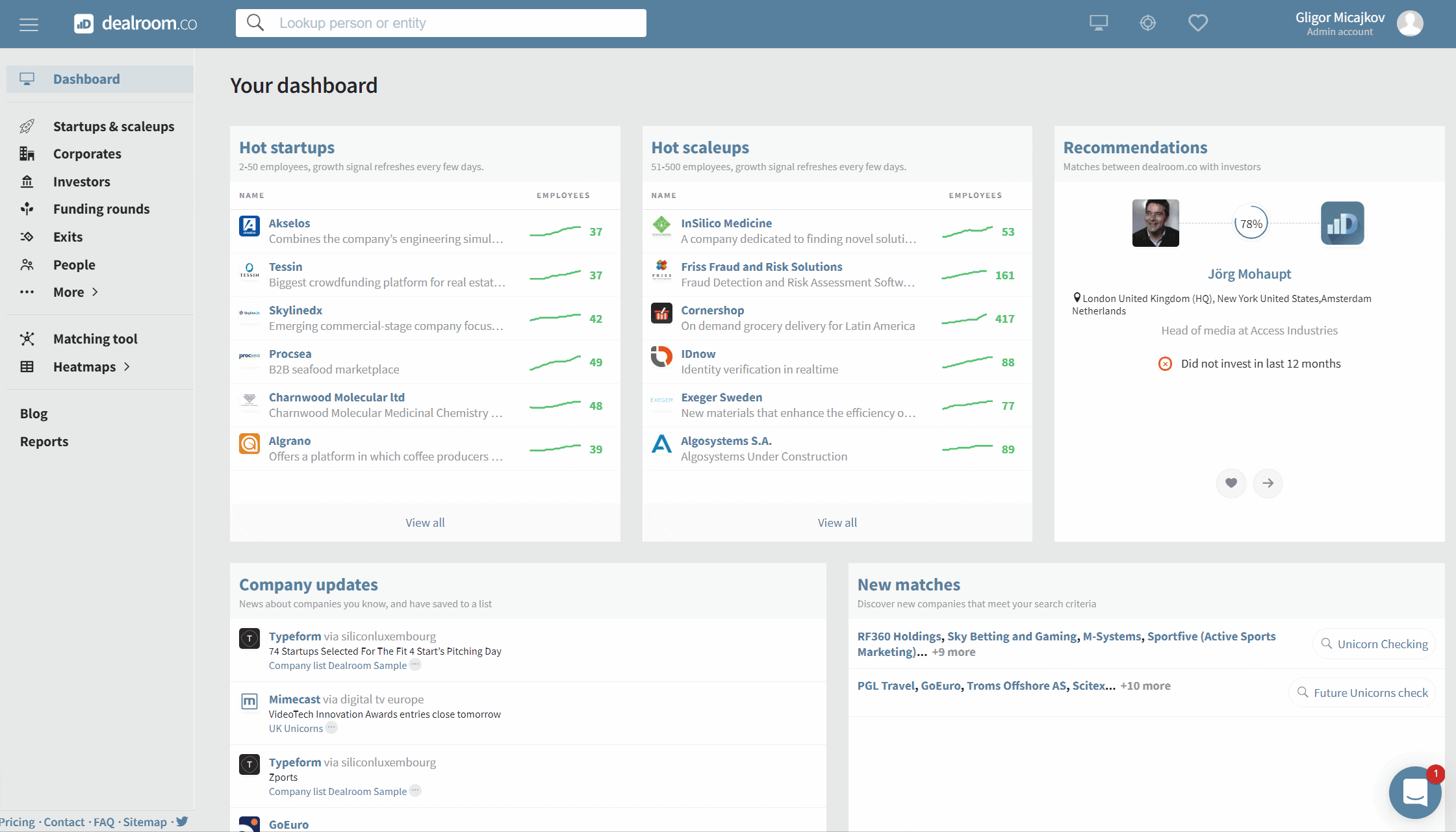Open the Unicorn Checking saved search
This screenshot has width=1456, height=832.
coord(1375,644)
